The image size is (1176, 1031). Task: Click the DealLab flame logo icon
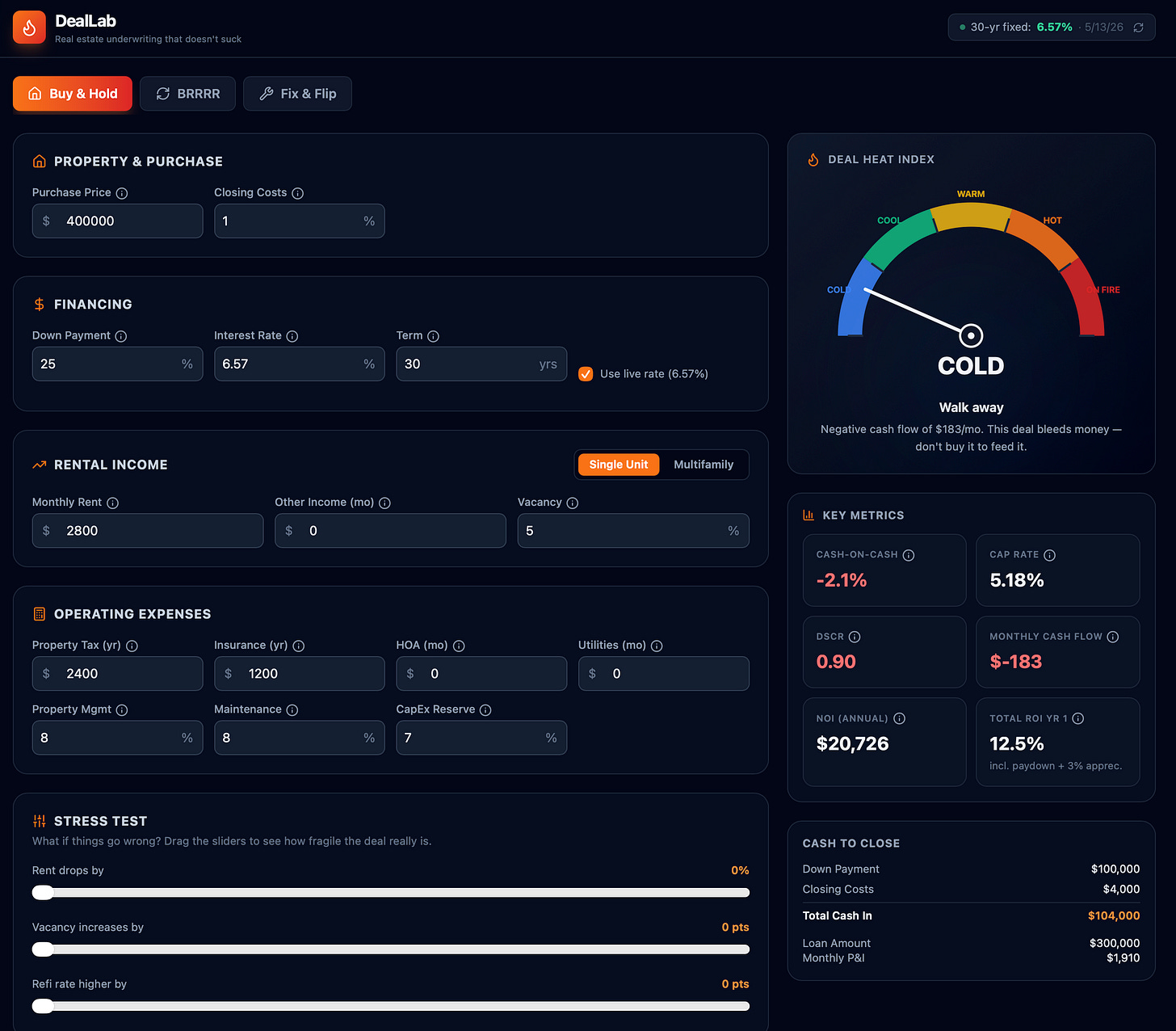(x=29, y=27)
